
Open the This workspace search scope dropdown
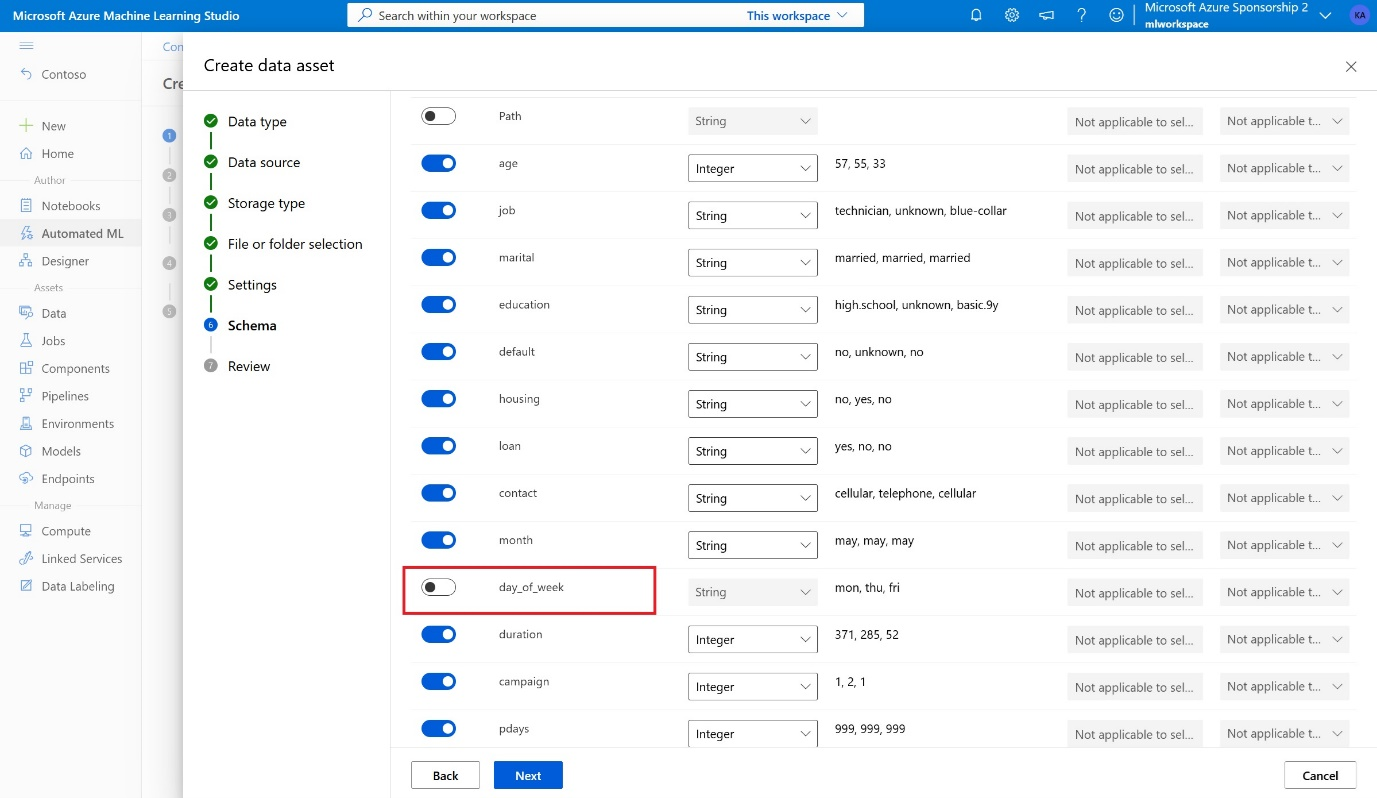click(x=795, y=15)
